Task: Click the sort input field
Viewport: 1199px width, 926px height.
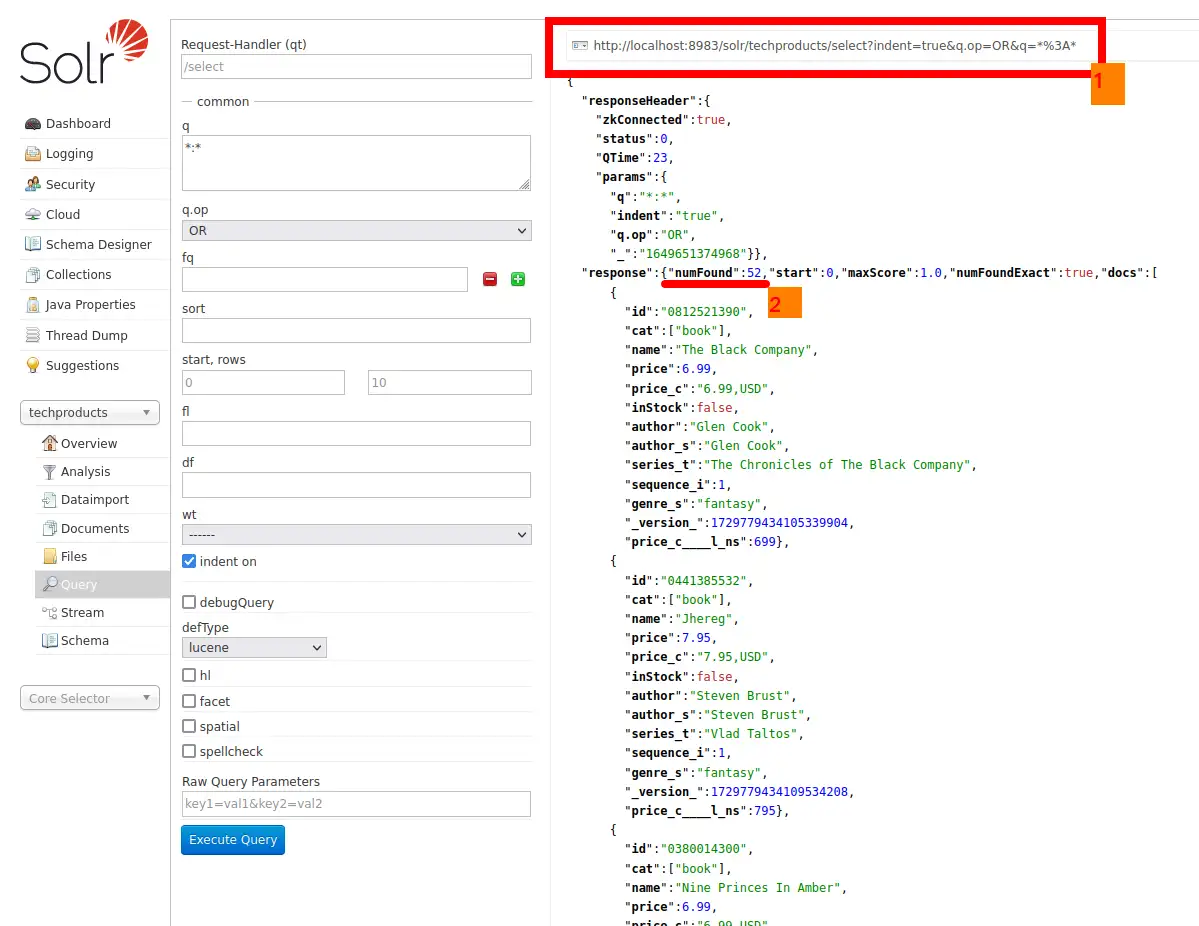Action: tap(356, 330)
